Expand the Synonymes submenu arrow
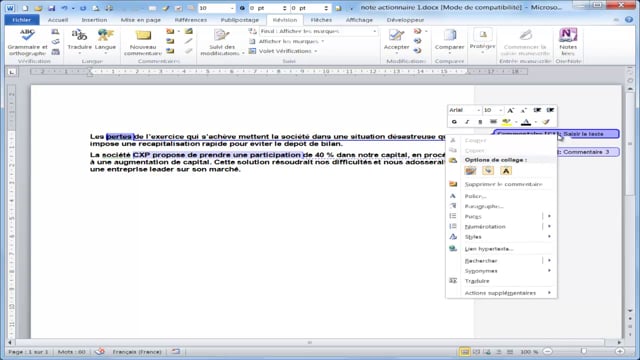The width and height of the screenshot is (640, 360). click(549, 270)
